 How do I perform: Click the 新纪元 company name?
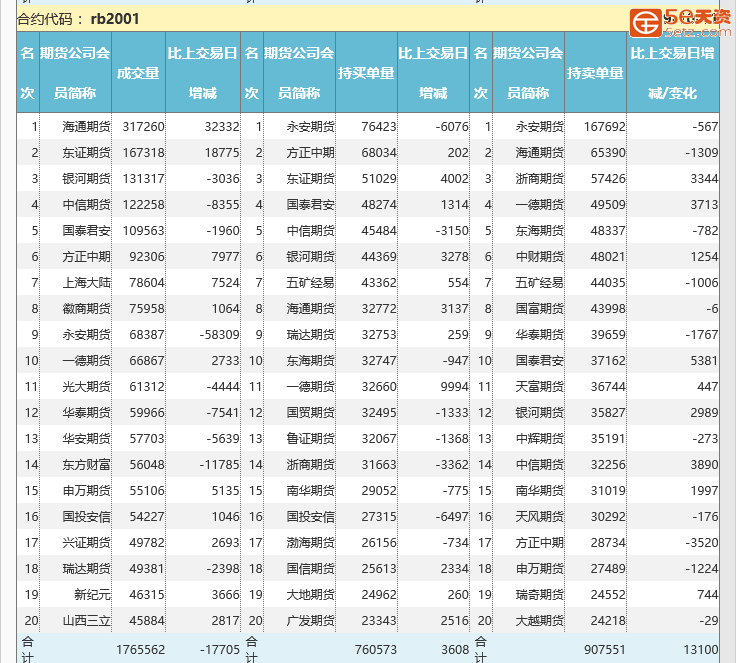point(92,595)
